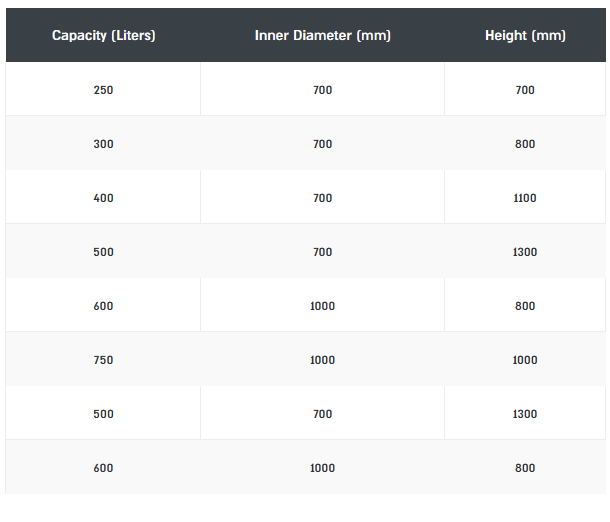Click inner diameter 1000 in 750-liter row
The height and width of the screenshot is (522, 610).
(322, 360)
